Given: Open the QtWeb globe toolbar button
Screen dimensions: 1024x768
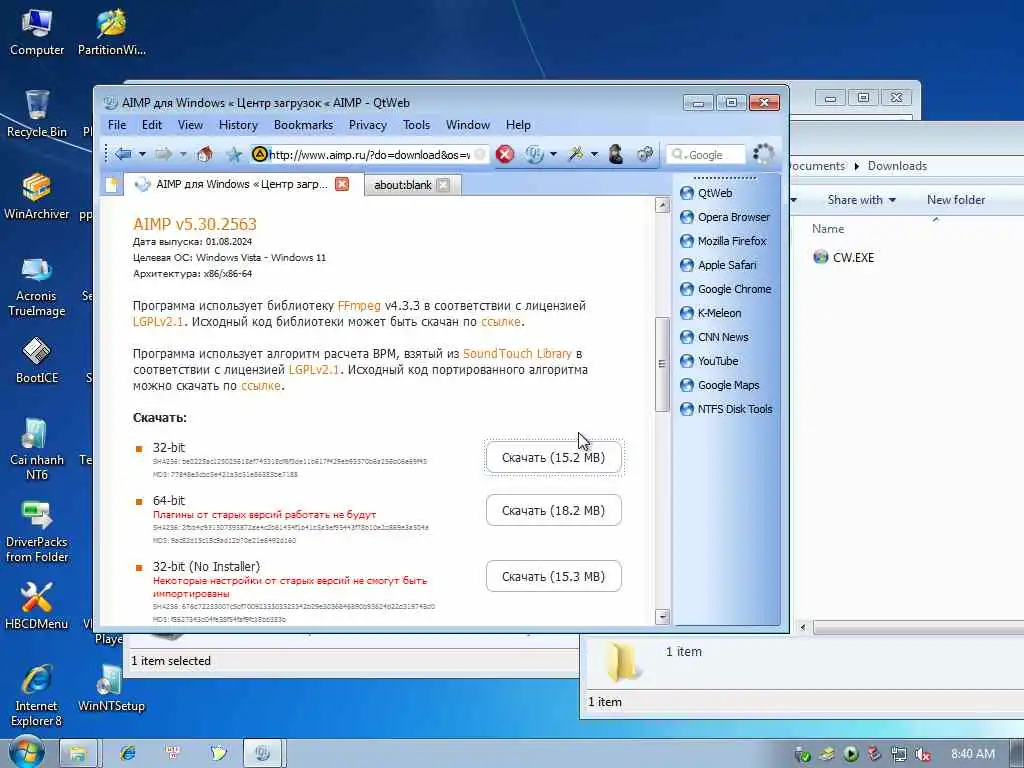Looking at the screenshot, I should [535, 154].
